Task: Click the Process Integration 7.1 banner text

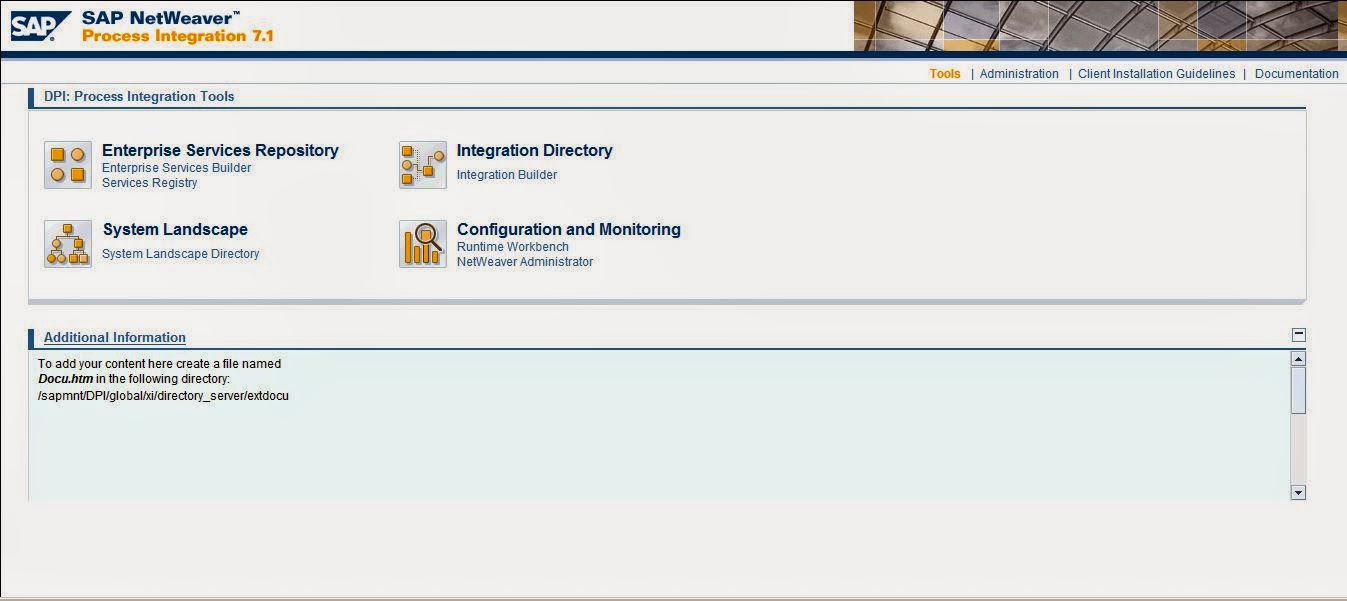Action: click(x=178, y=36)
